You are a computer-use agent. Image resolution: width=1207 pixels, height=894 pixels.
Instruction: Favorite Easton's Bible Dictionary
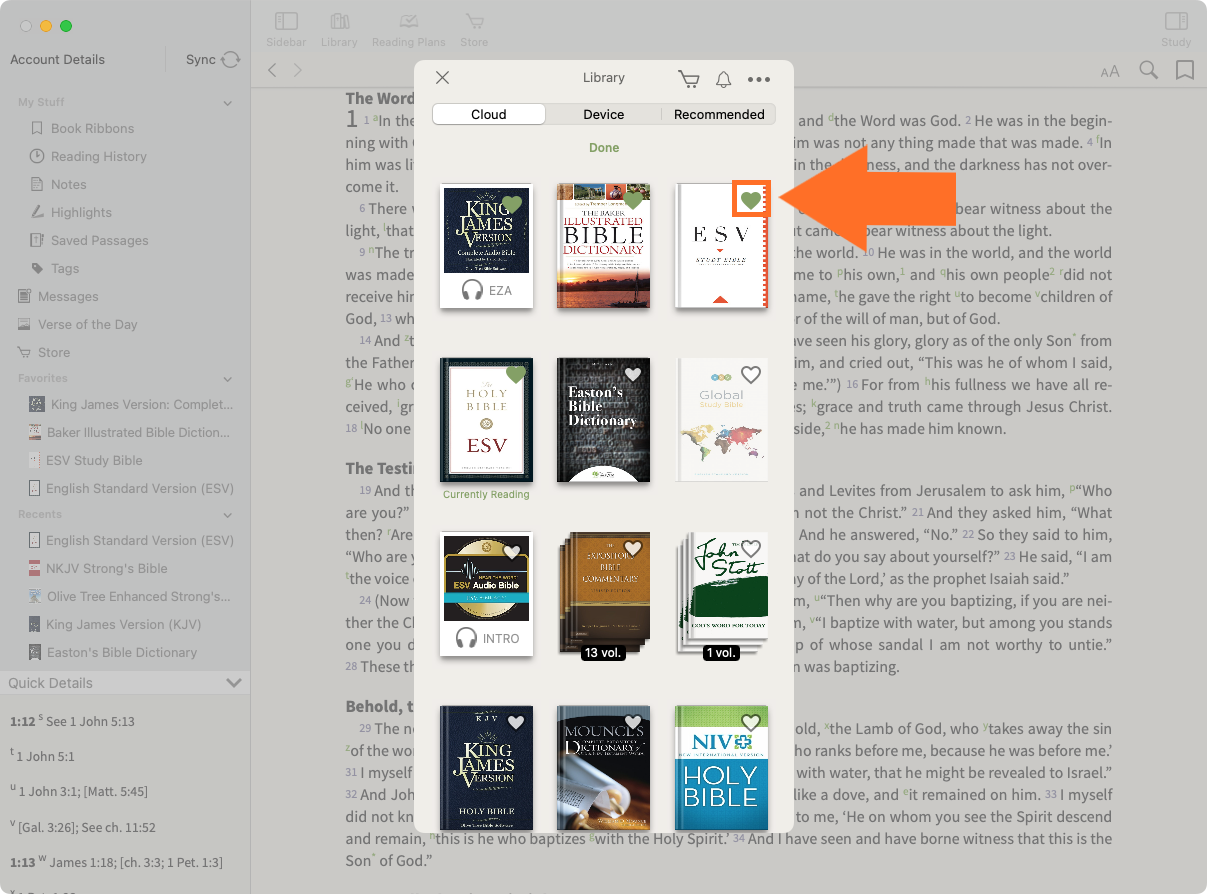tap(632, 375)
